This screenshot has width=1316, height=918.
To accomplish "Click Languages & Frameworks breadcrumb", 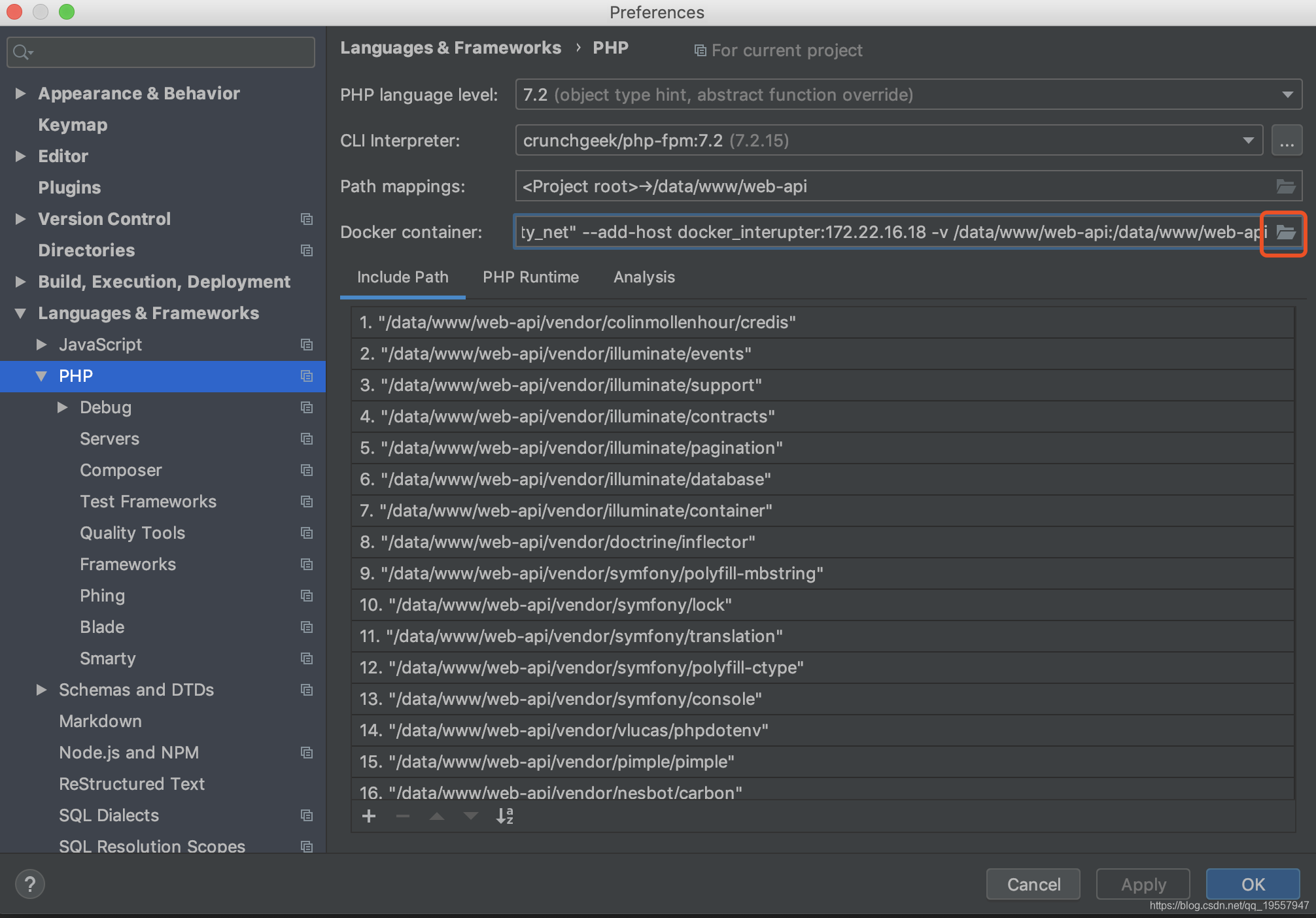I will point(451,48).
